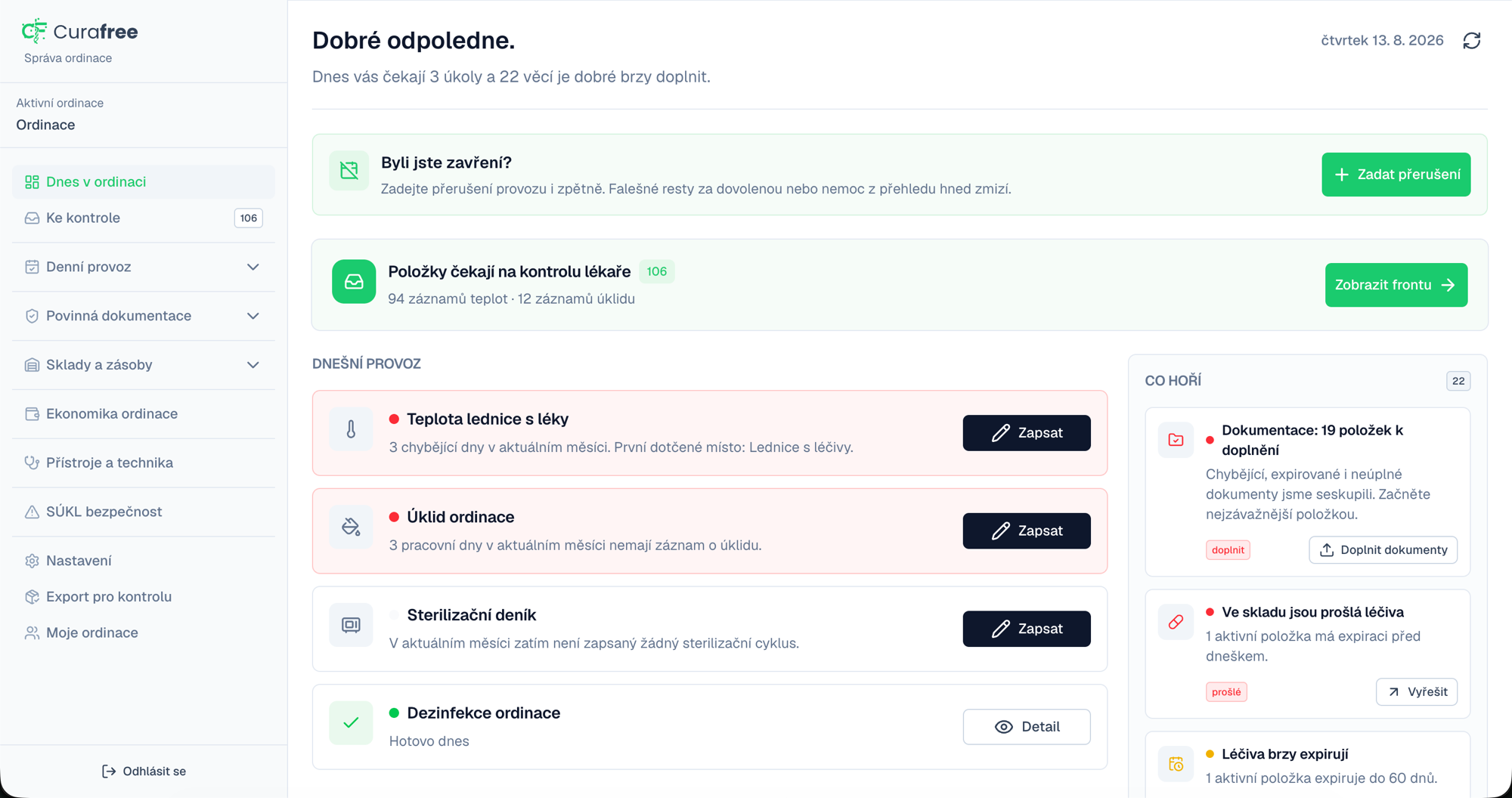Click the crossed calendar icon in closure banner
The width and height of the screenshot is (1512, 798).
coord(349,170)
